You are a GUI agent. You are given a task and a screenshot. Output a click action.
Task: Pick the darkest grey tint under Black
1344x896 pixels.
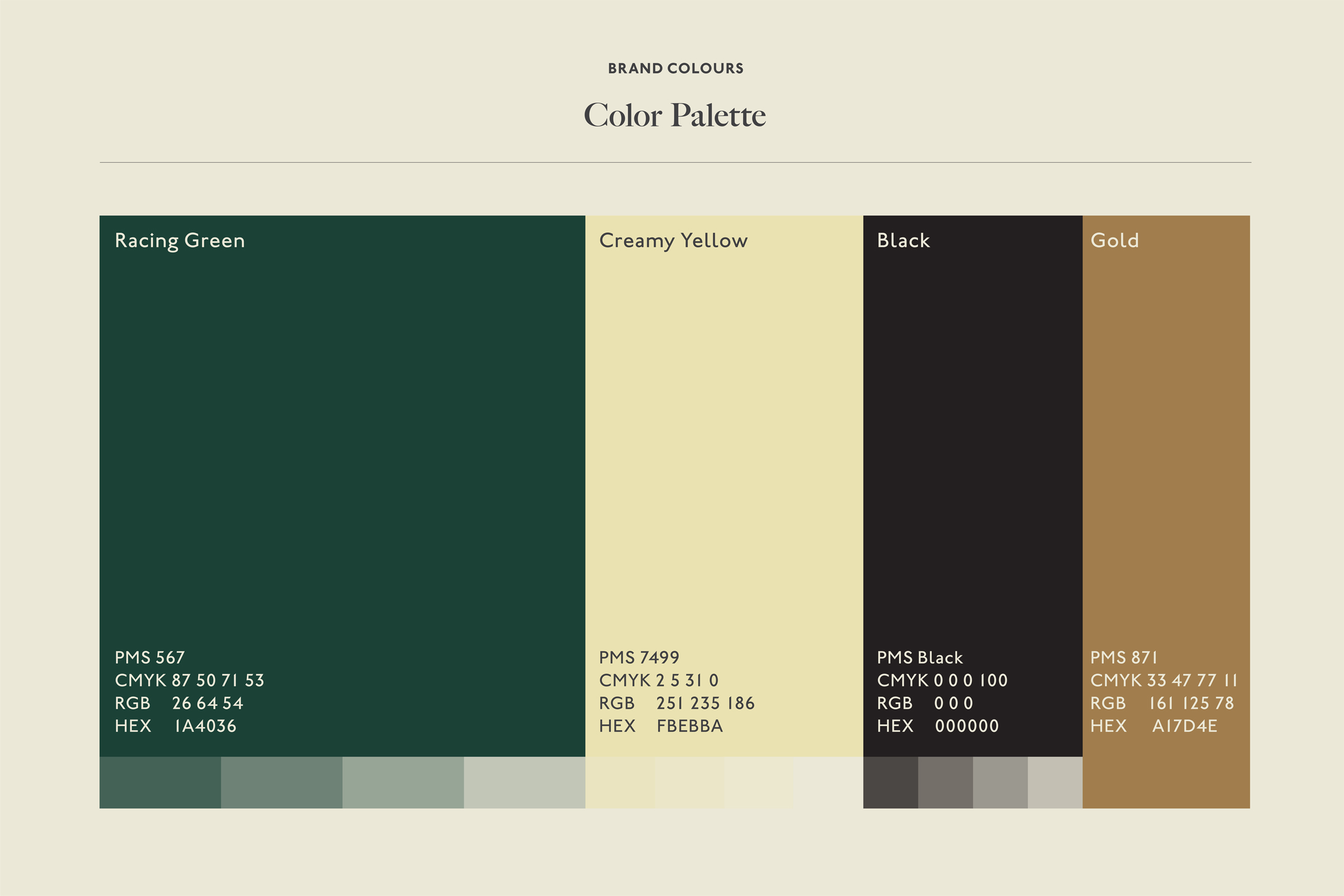click(891, 782)
